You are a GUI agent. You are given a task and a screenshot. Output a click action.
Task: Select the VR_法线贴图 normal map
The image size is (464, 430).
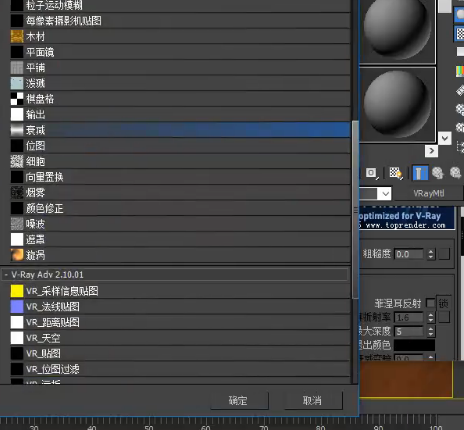(x=180, y=307)
